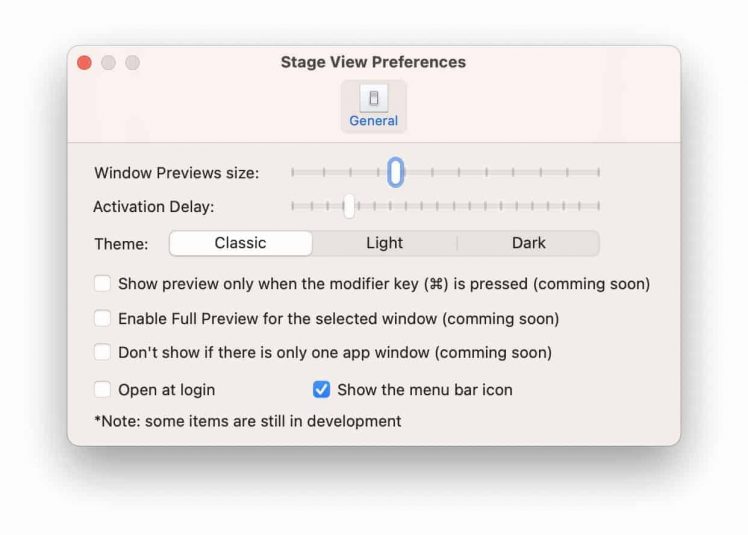Click the right end of Window Previews slider track
The height and width of the screenshot is (535, 748).
pyautogui.click(x=598, y=172)
